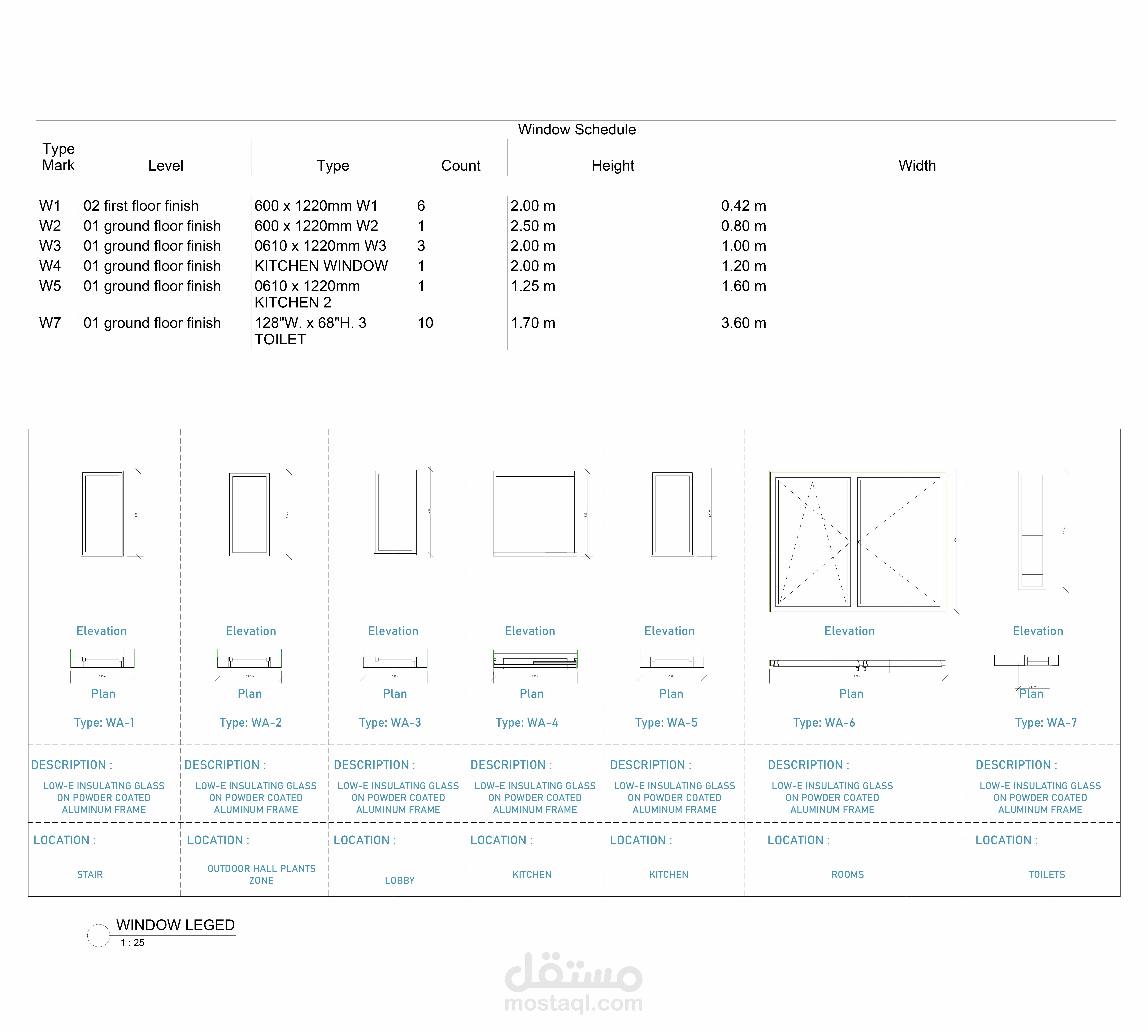
Task: Click the WA-1 stair window elevation drawing
Action: click(x=103, y=513)
